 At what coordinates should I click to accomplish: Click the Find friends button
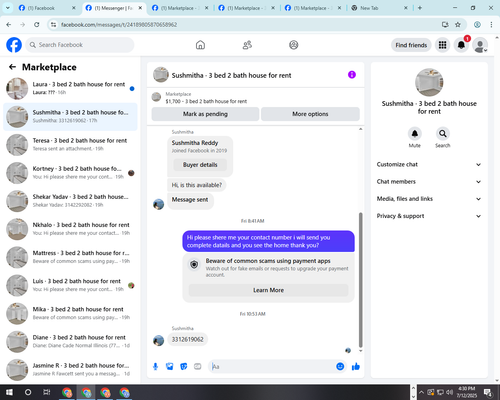click(x=411, y=45)
